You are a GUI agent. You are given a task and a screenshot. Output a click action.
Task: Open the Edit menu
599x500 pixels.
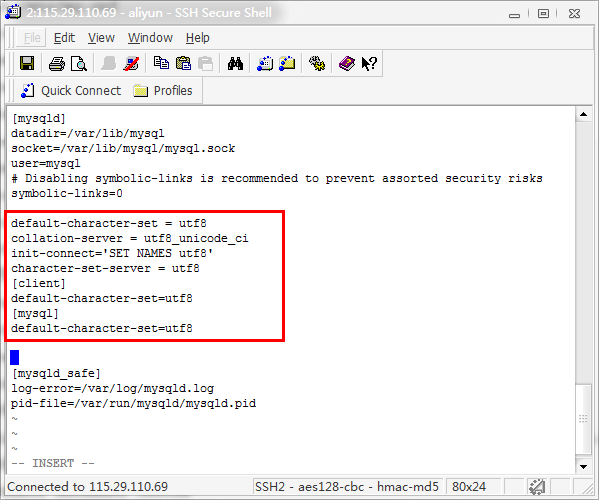(64, 38)
